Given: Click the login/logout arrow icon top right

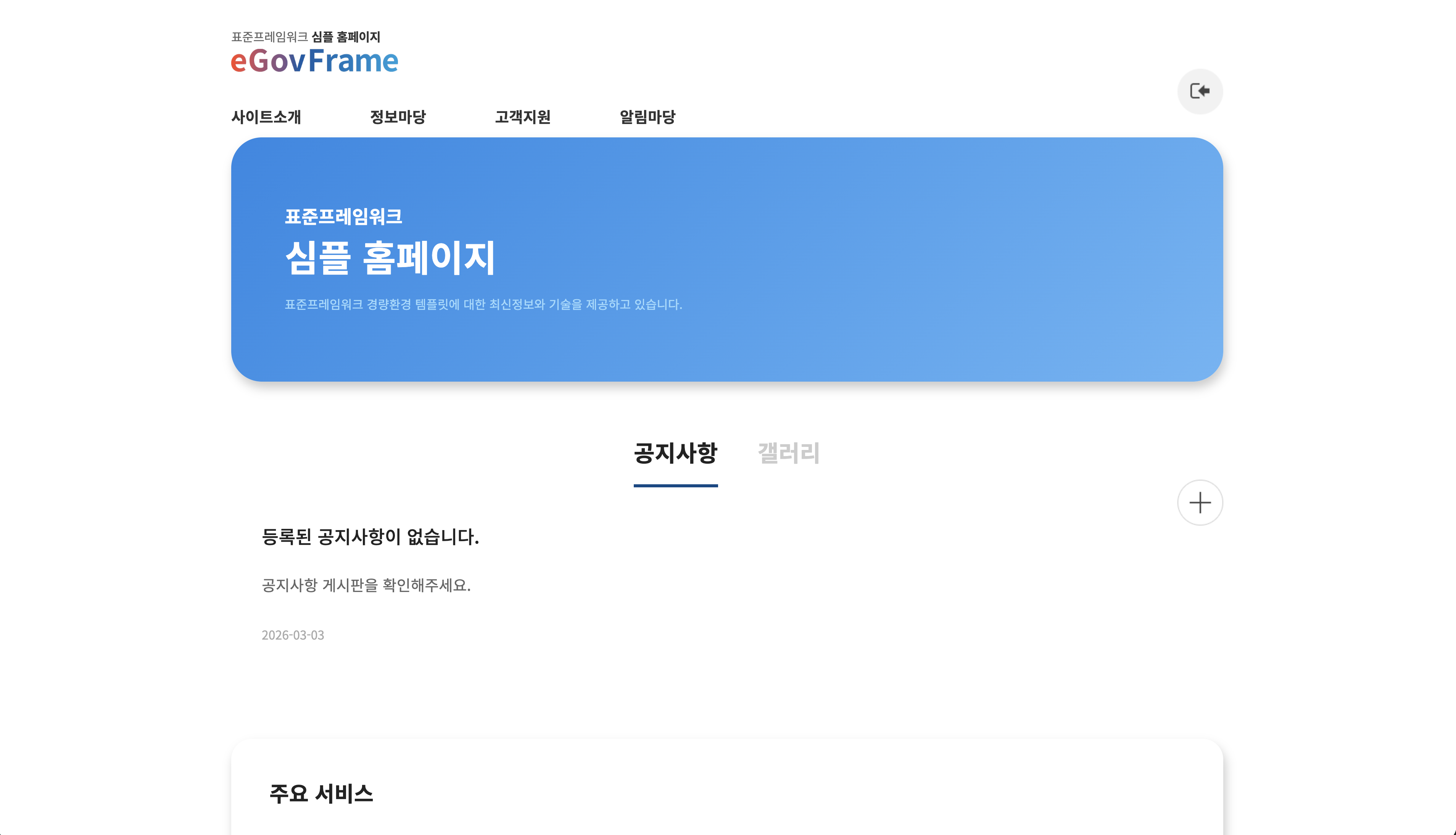Looking at the screenshot, I should (1200, 91).
